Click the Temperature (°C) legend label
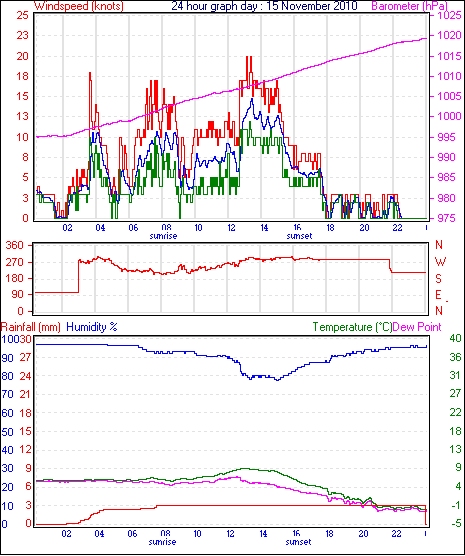This screenshot has width=465, height=556. pos(352,327)
